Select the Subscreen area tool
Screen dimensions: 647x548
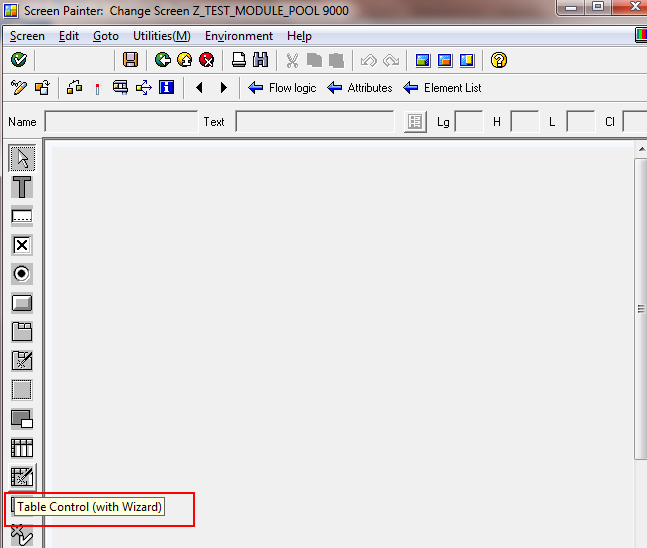pos(22,419)
